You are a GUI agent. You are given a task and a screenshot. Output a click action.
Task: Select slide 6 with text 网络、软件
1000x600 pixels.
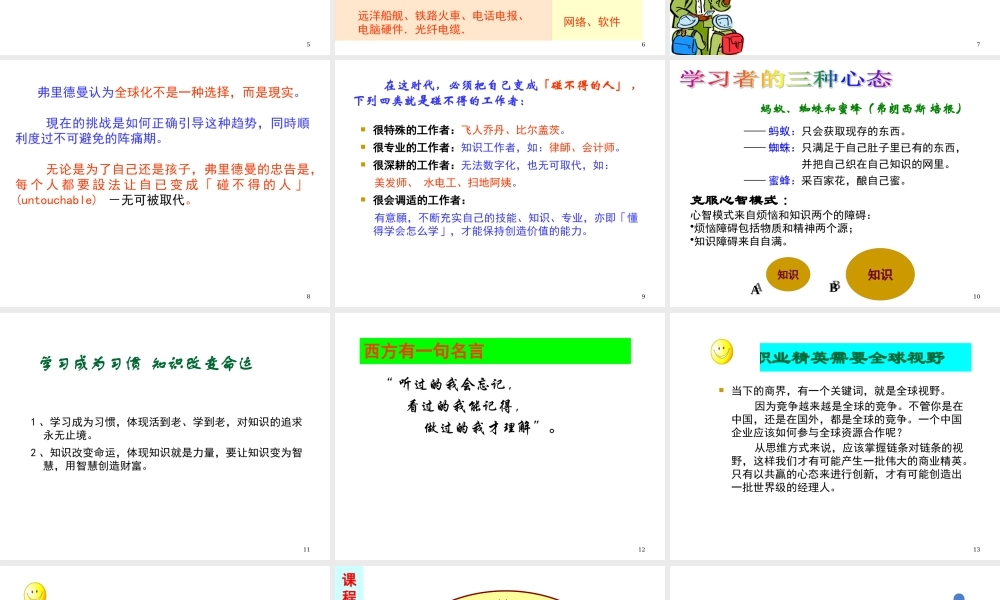point(499,27)
